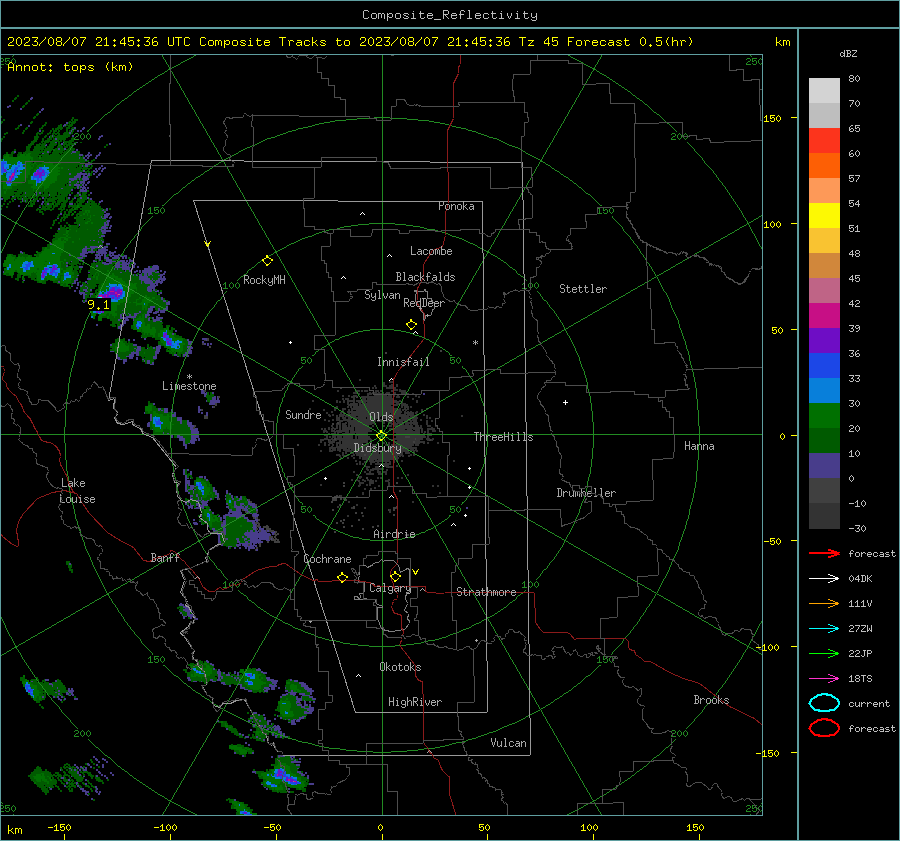900x841 pixels.
Task: Click the yellow diamond marker below Cochrane
Action: [x=342, y=577]
